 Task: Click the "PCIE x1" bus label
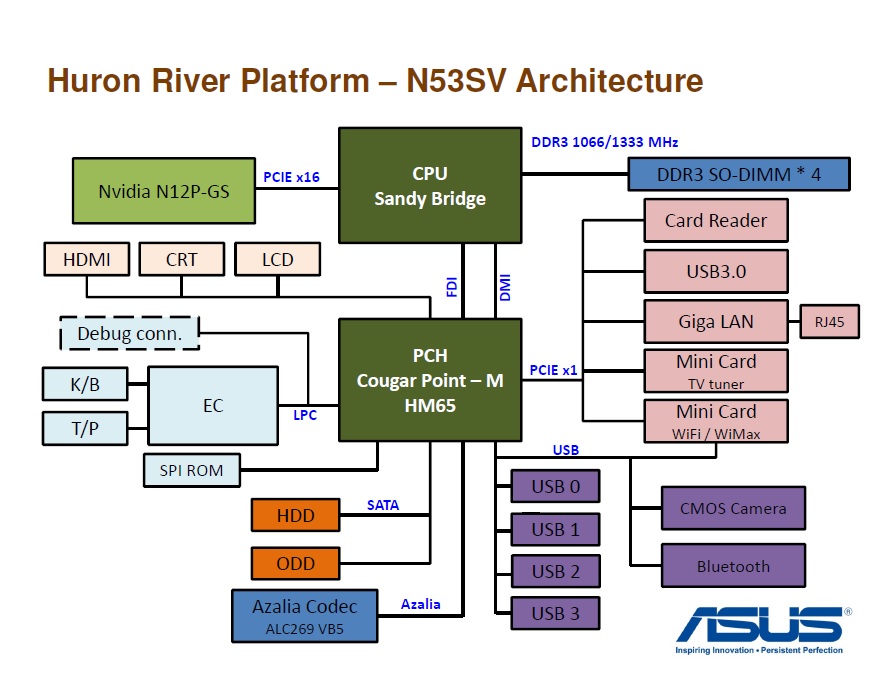click(x=554, y=370)
